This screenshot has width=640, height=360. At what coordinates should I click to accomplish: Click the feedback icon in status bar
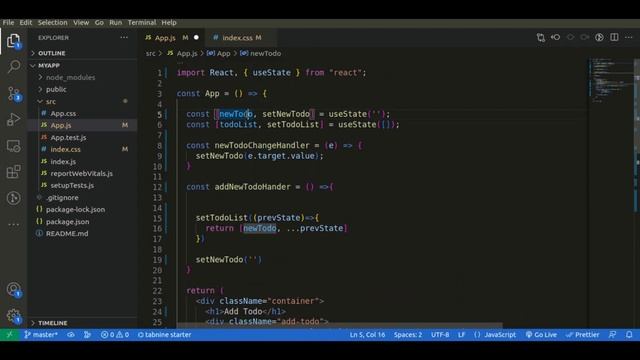click(x=612, y=335)
